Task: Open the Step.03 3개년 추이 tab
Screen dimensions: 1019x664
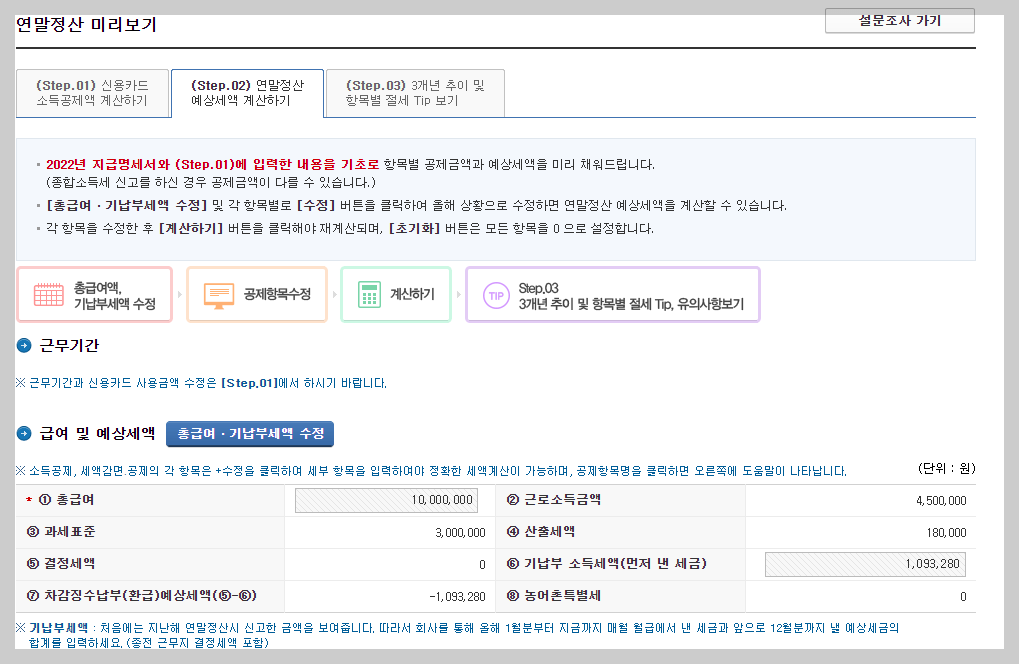Action: click(x=414, y=92)
